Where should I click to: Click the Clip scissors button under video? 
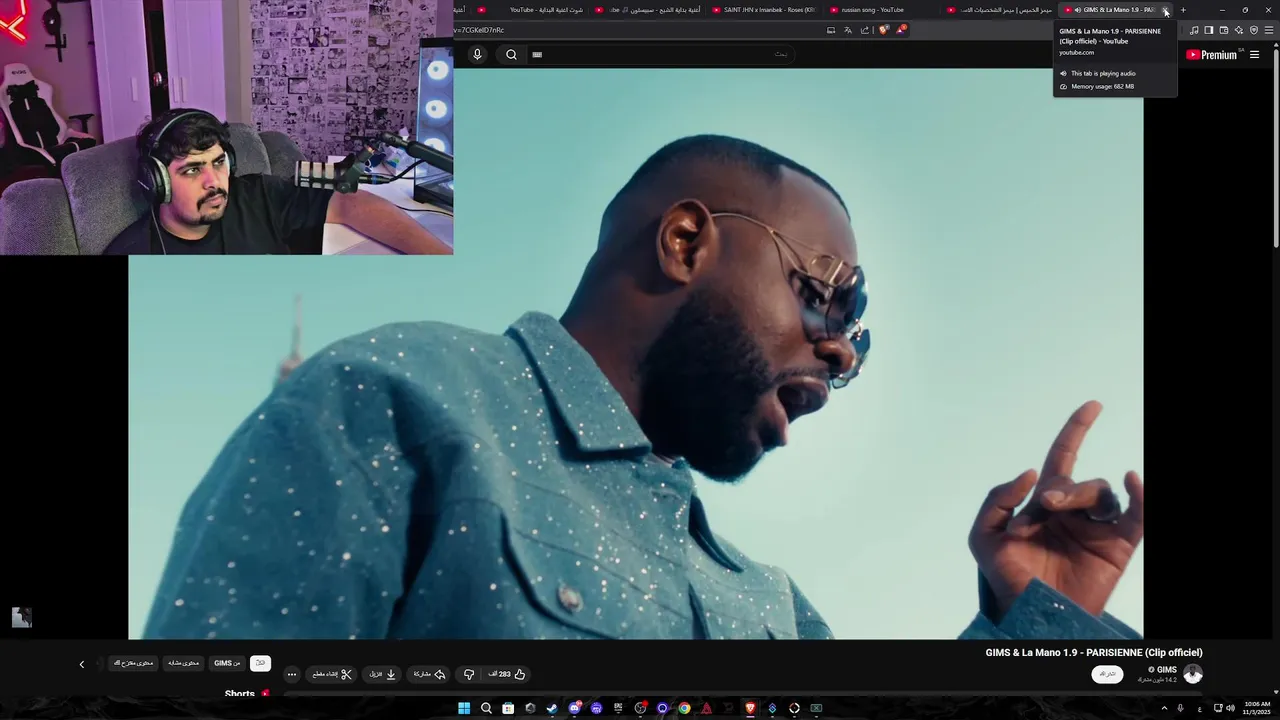click(x=332, y=674)
